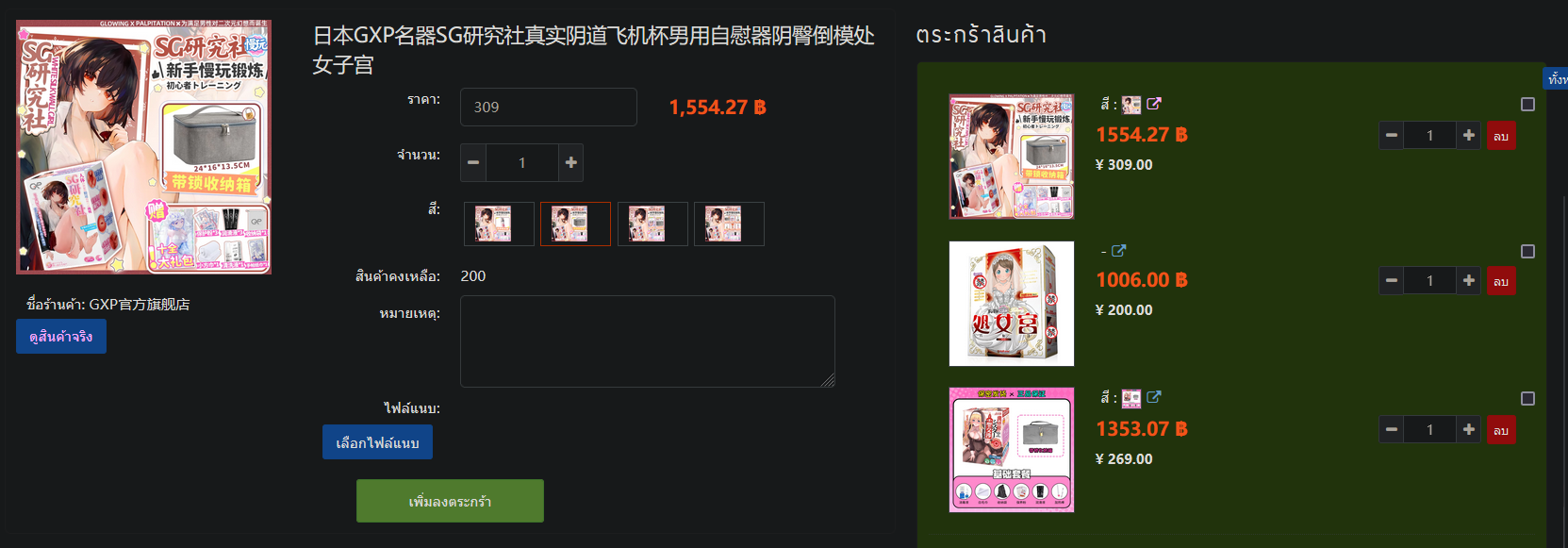
Task: Click the price field showing 309
Action: pos(549,108)
